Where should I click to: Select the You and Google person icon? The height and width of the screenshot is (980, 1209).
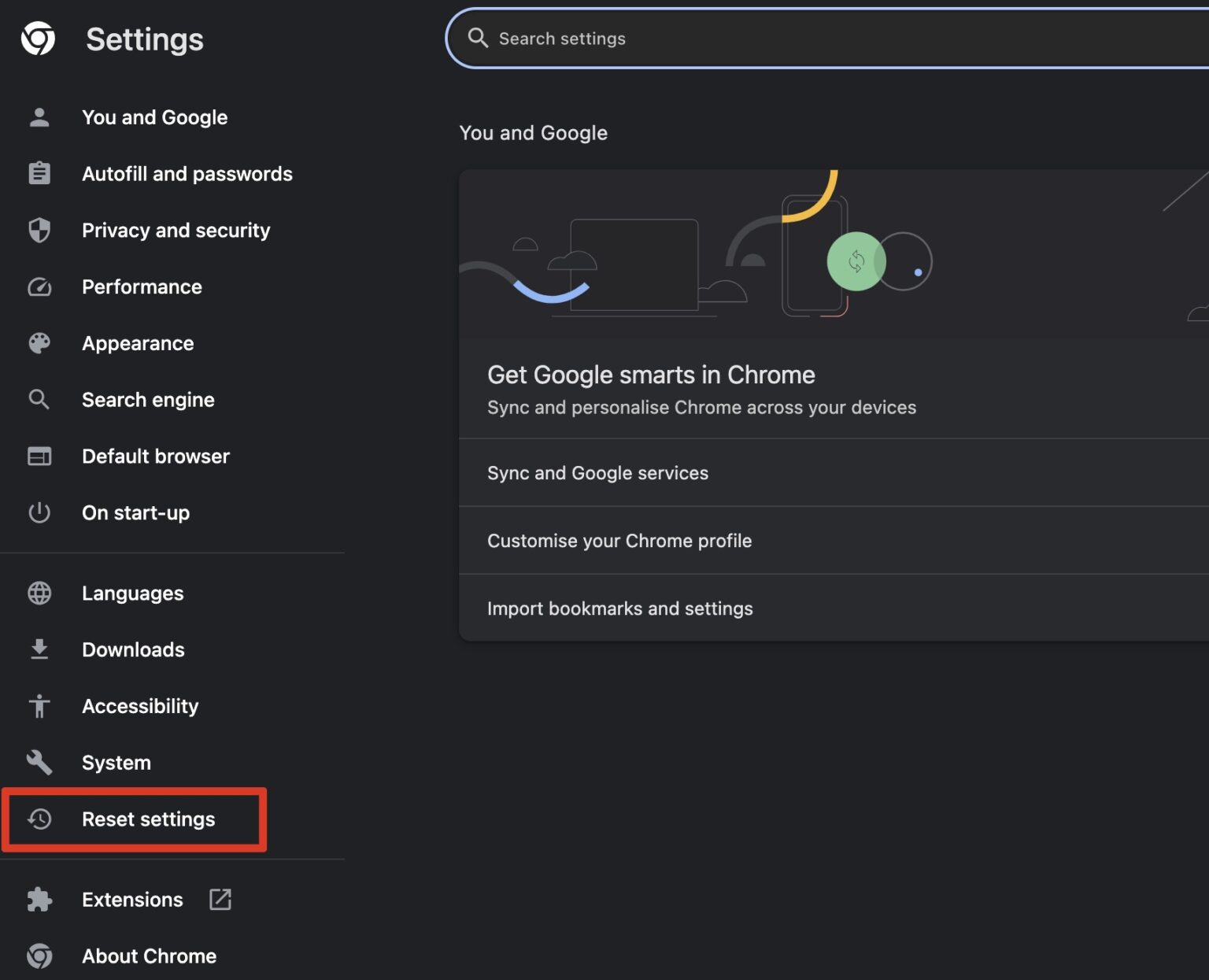pos(39,116)
